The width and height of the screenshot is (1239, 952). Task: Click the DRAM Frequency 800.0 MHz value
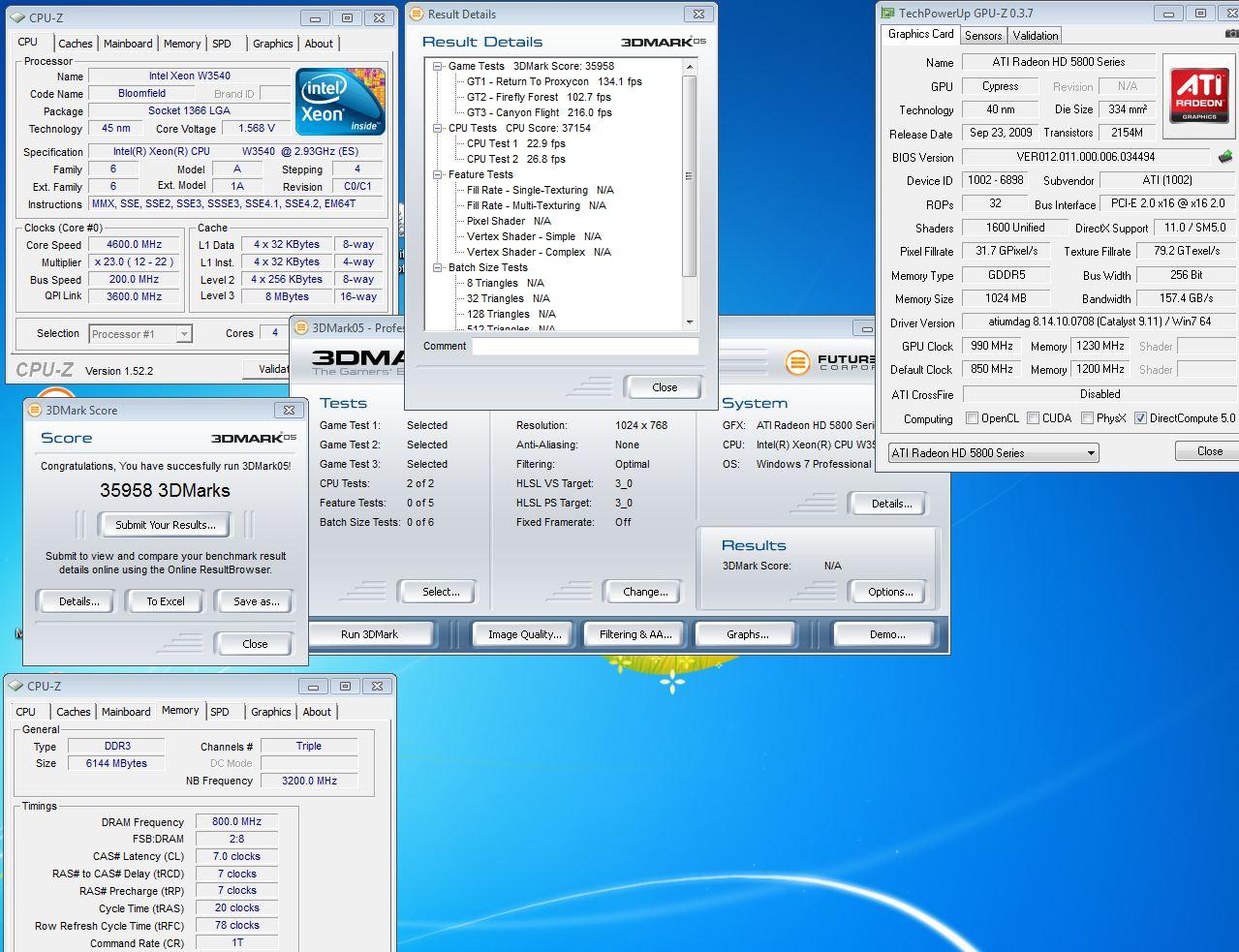pyautogui.click(x=237, y=821)
